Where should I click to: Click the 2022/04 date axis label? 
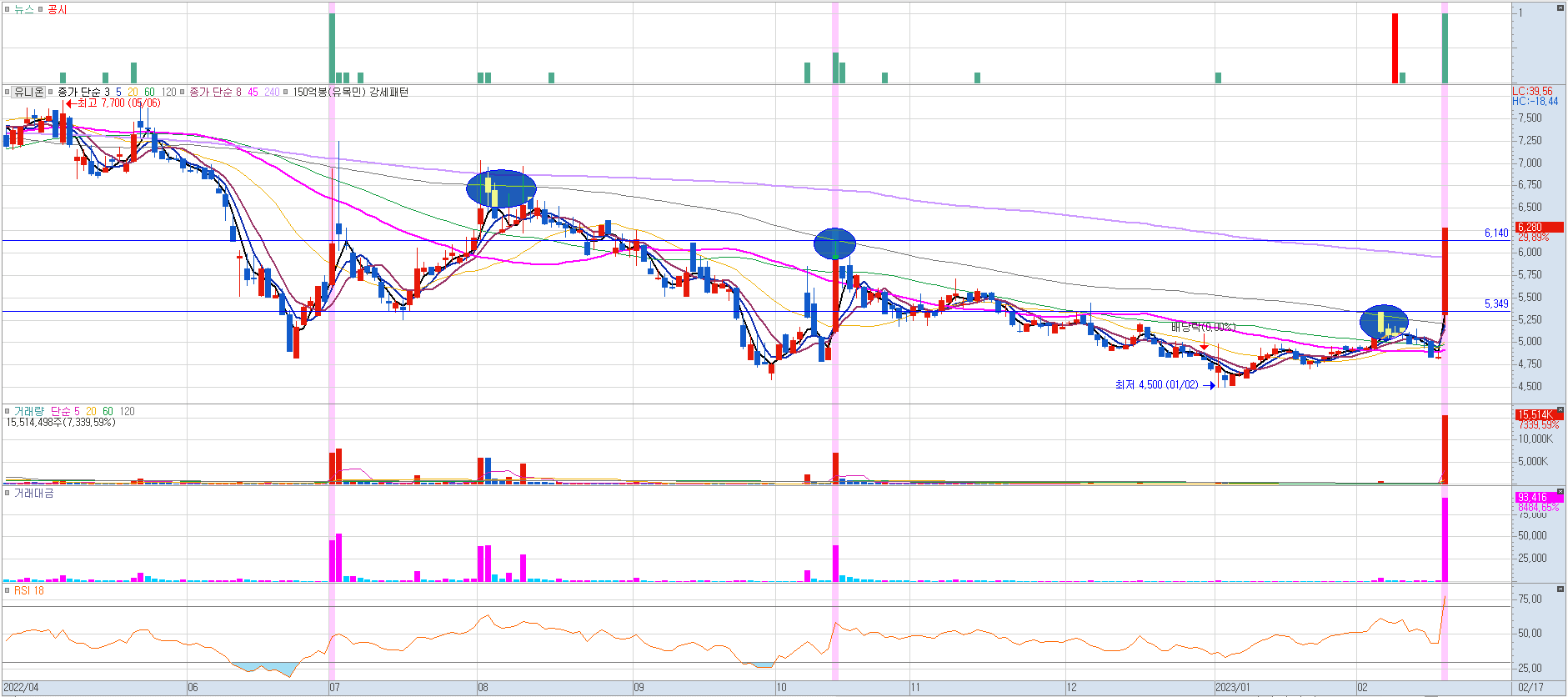pos(22,688)
